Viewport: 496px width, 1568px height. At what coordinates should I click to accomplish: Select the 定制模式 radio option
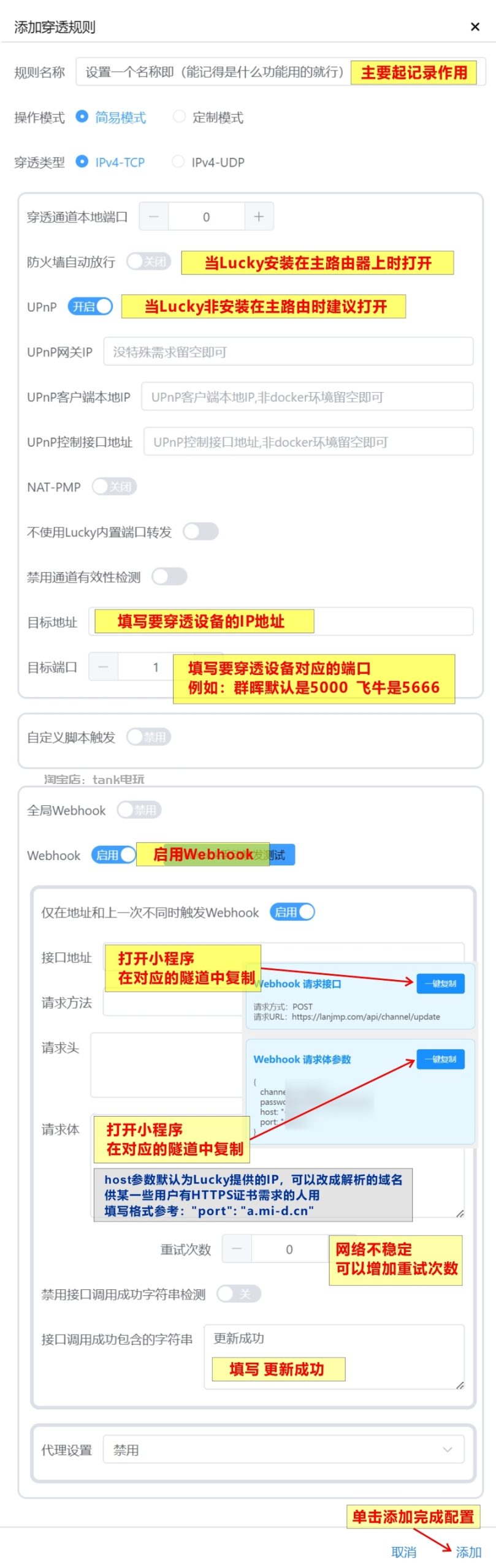[179, 116]
